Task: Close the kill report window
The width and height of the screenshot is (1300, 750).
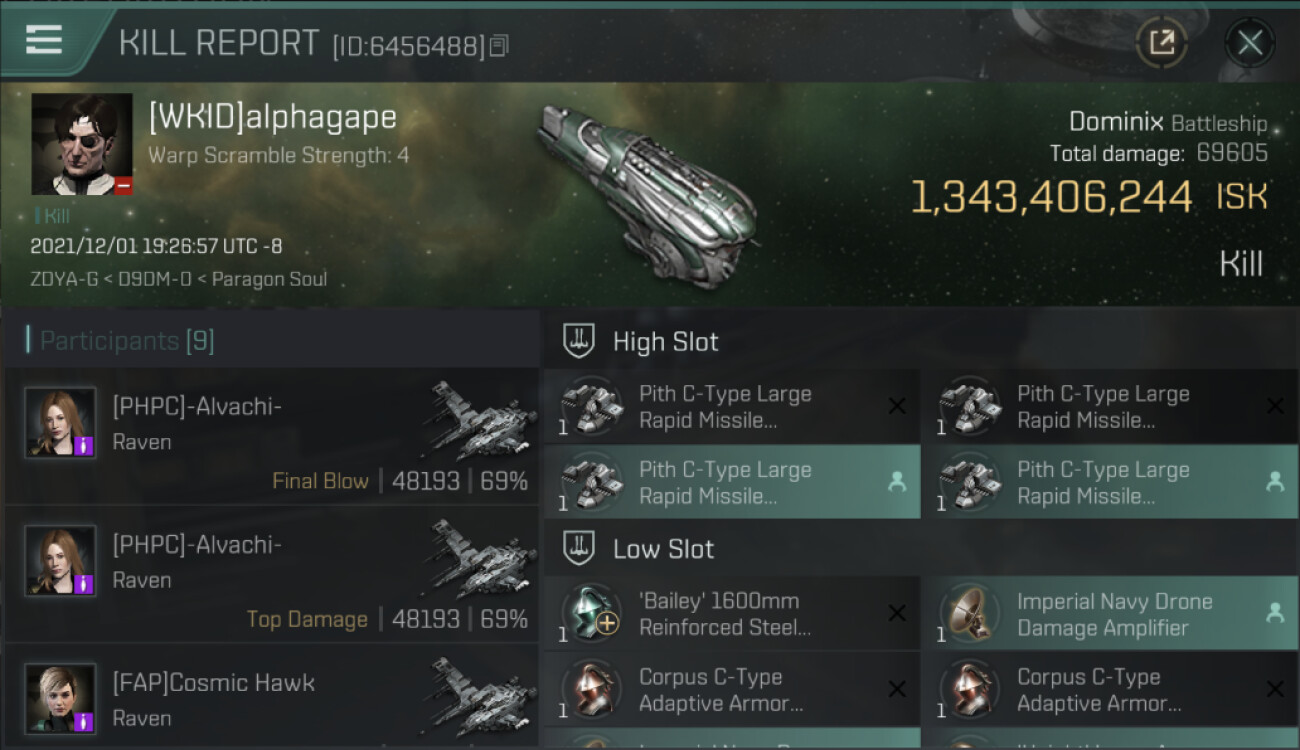Action: [1249, 43]
